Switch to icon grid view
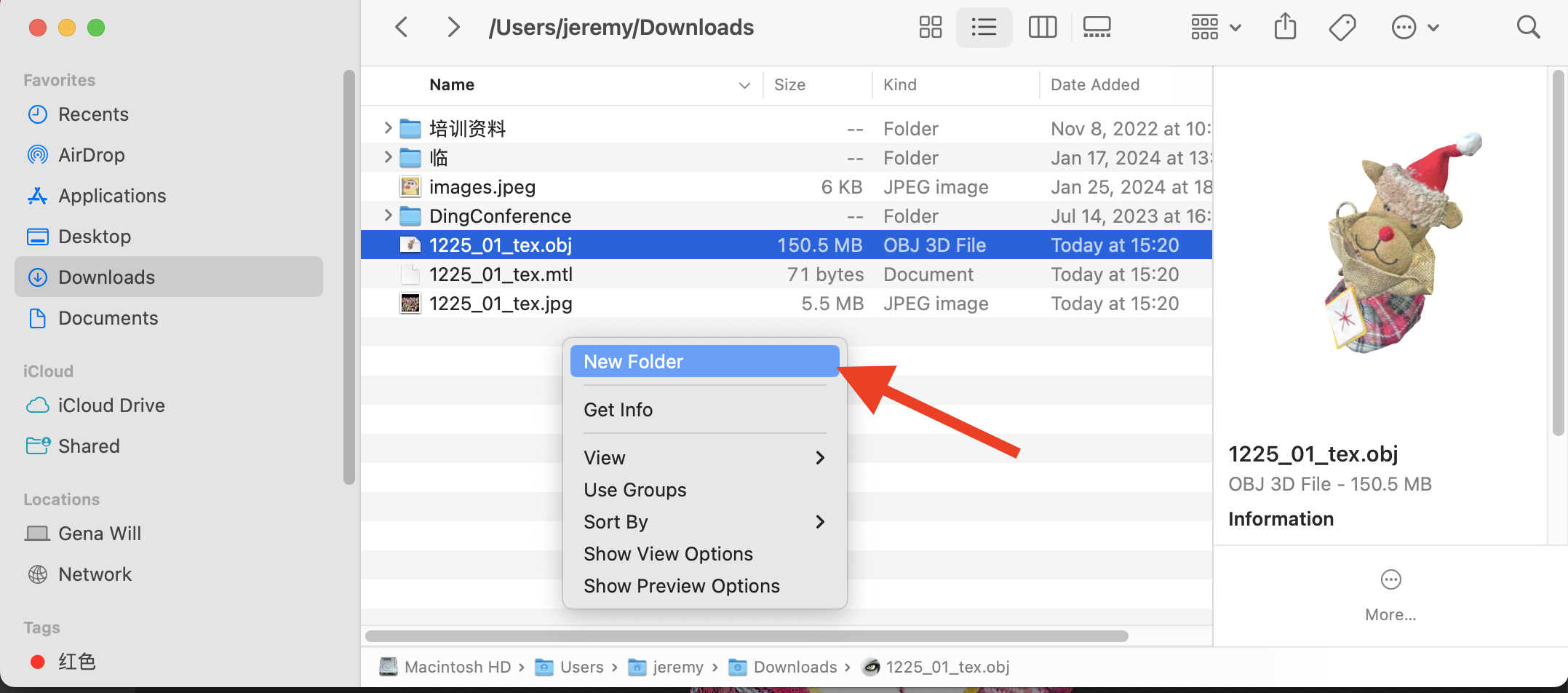The width and height of the screenshot is (1568, 693). tap(930, 28)
